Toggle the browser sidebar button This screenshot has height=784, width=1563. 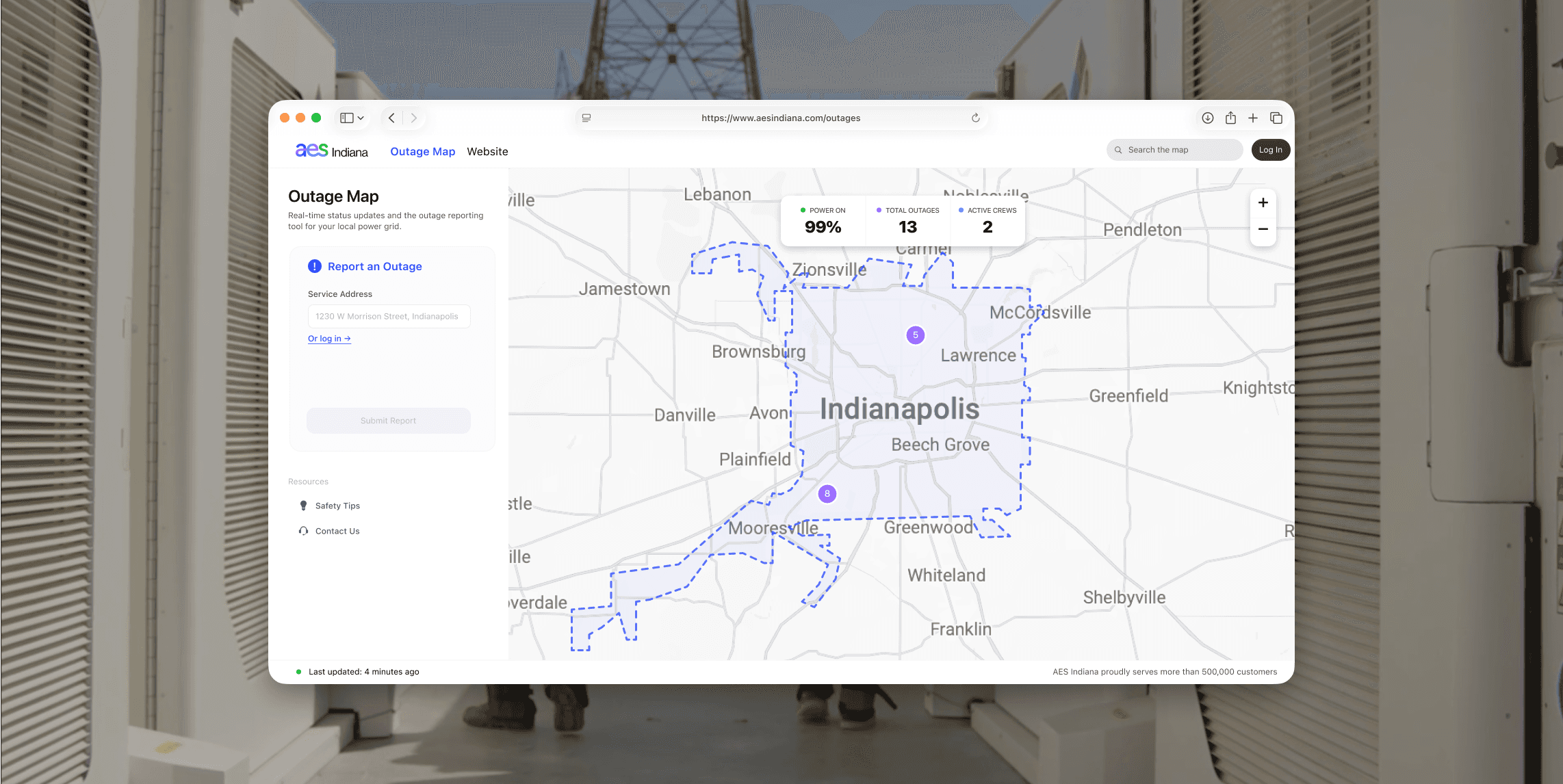(x=347, y=118)
